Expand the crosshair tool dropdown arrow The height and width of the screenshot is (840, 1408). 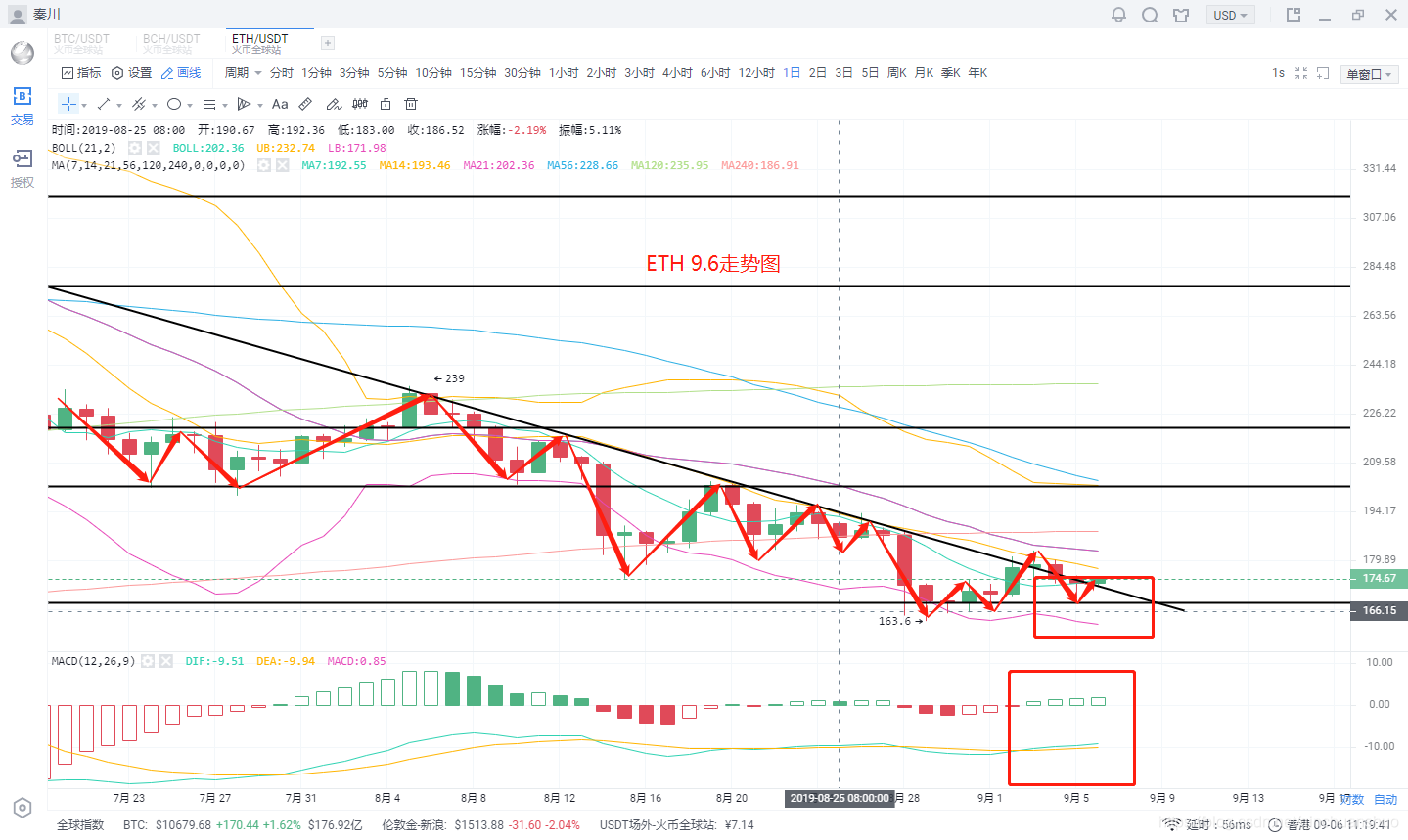(x=84, y=105)
